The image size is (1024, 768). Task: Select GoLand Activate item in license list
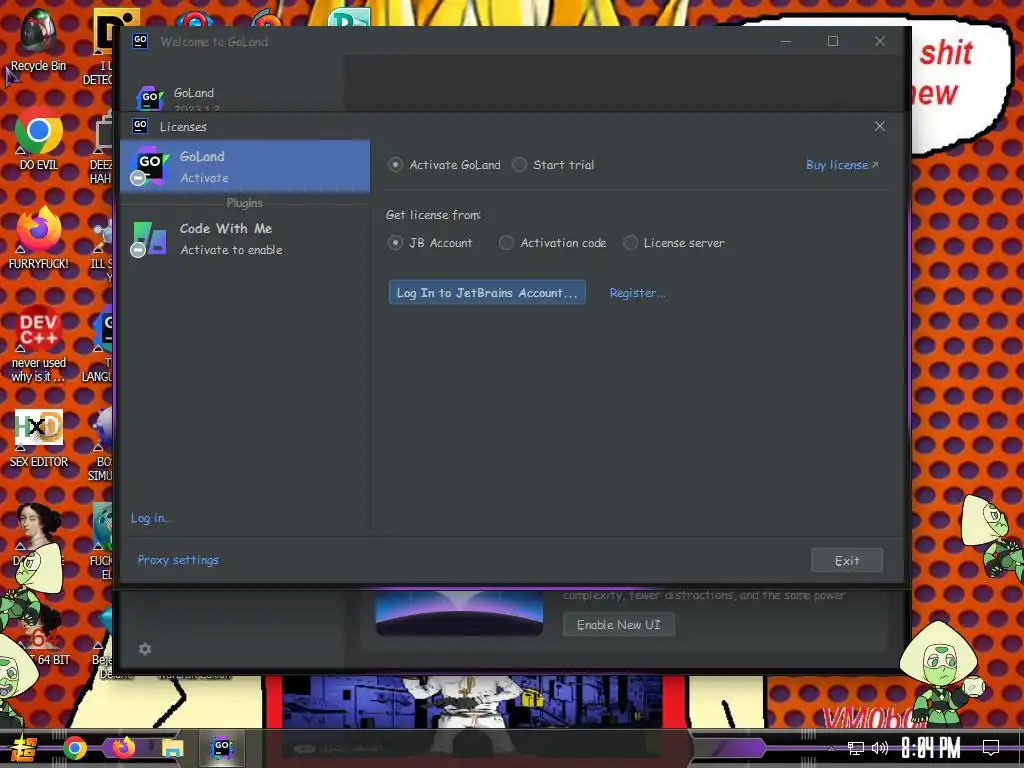(245, 167)
